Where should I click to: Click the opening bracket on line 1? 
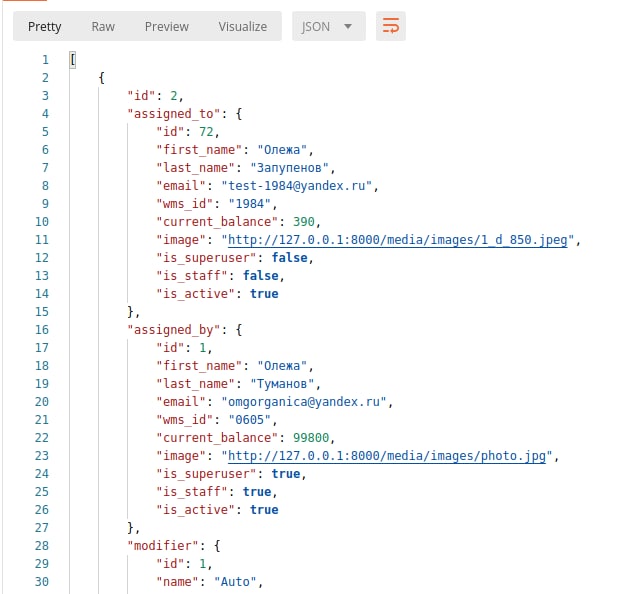pos(73,60)
